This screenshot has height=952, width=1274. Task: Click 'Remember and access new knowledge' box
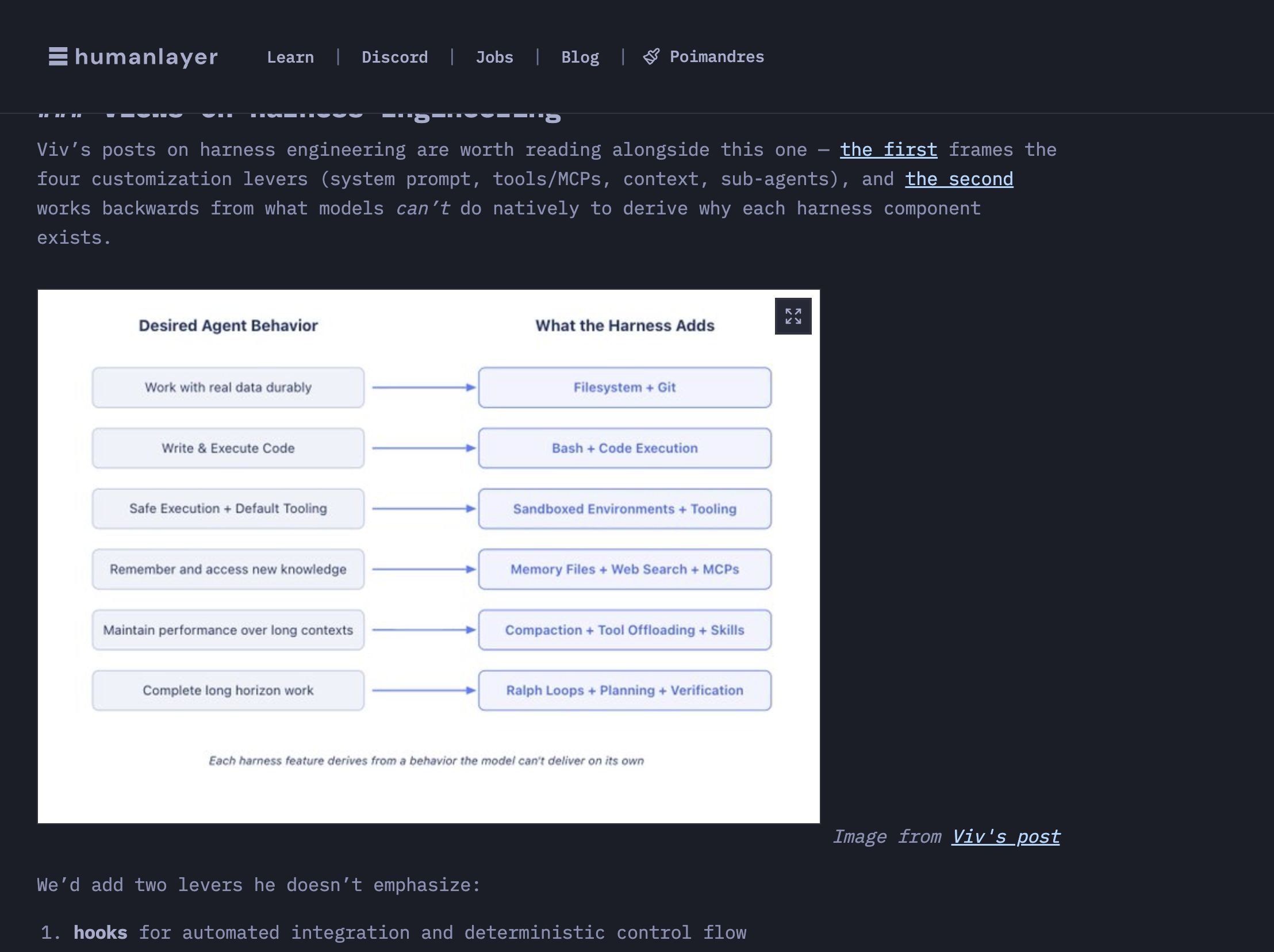click(x=228, y=569)
